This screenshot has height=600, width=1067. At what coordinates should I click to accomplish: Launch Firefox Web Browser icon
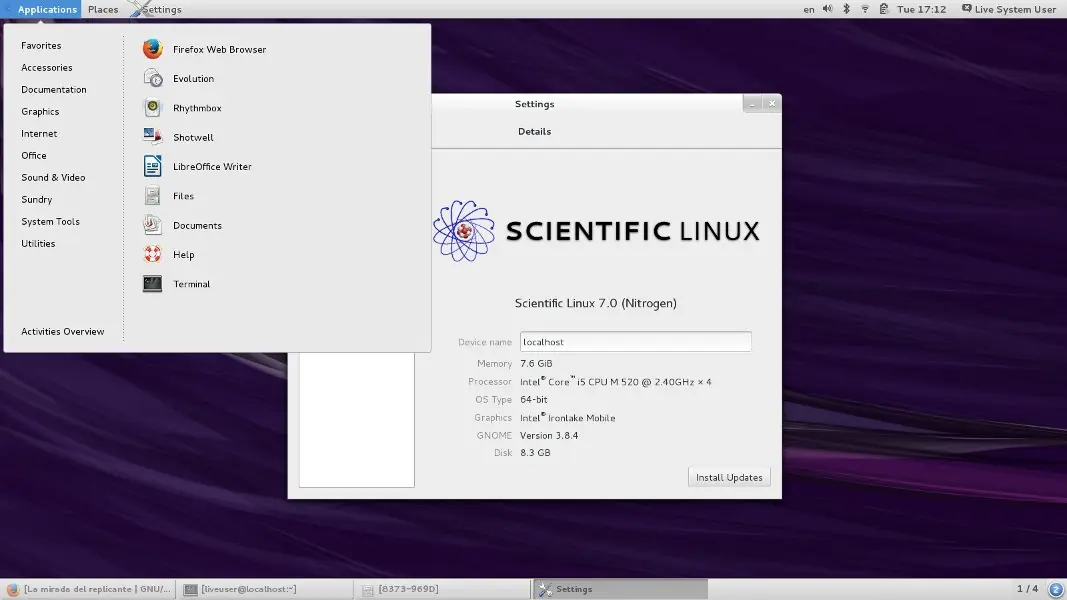tap(152, 49)
